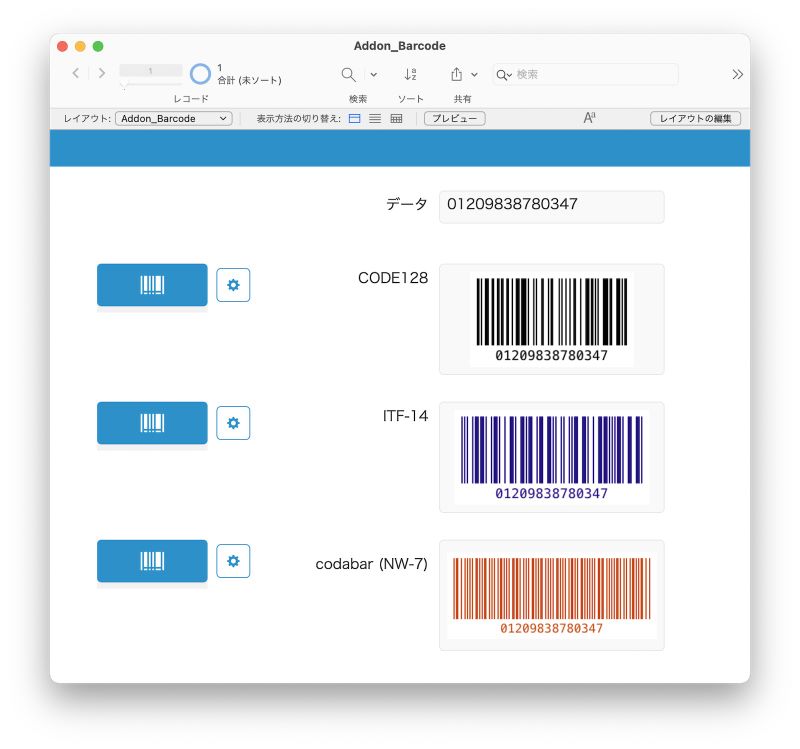The image size is (800, 749).
Task: Open the Addon_Barcode layout dropdown
Action: click(173, 118)
